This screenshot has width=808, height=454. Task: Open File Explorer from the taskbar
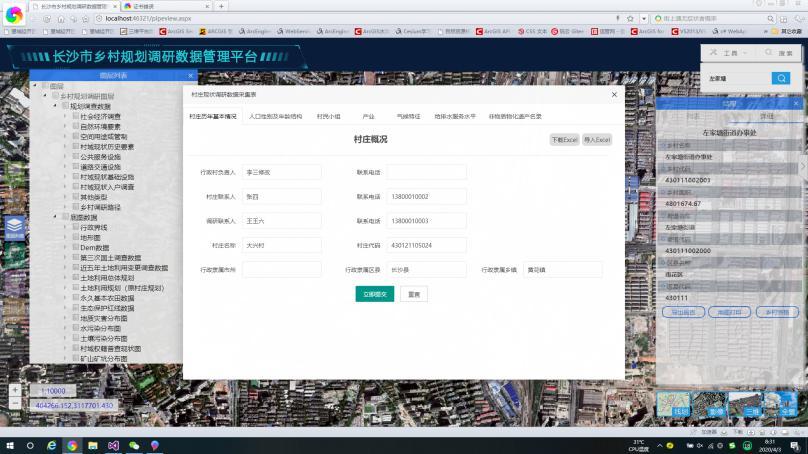[93, 445]
